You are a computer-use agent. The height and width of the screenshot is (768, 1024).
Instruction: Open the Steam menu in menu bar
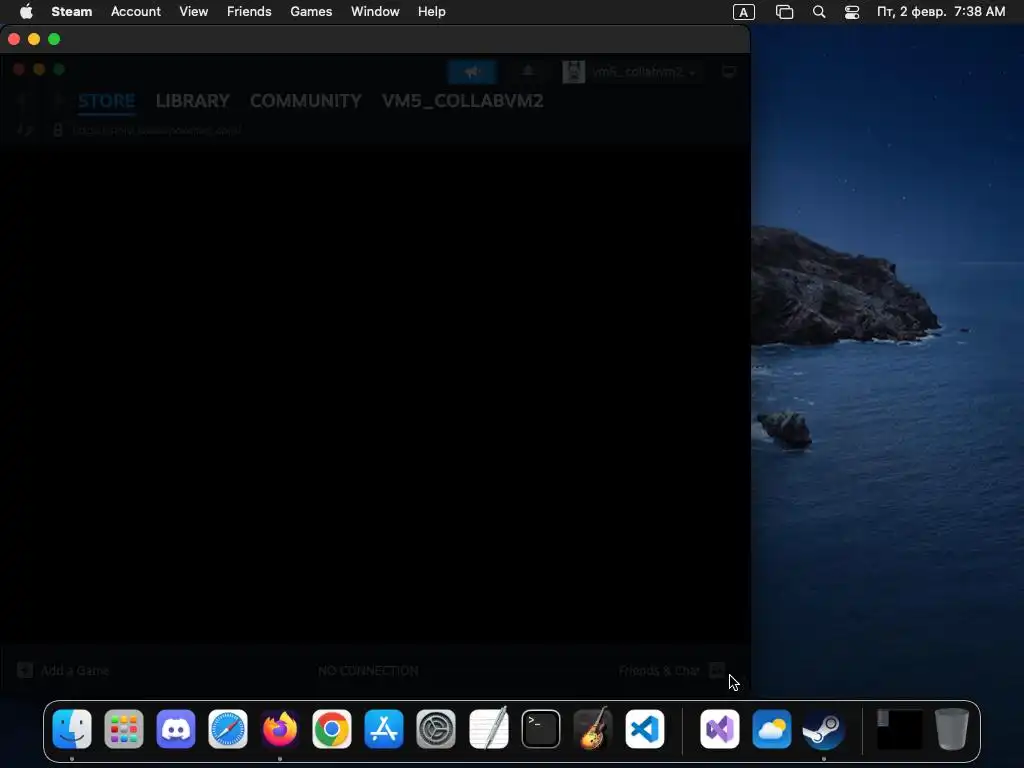click(x=71, y=12)
